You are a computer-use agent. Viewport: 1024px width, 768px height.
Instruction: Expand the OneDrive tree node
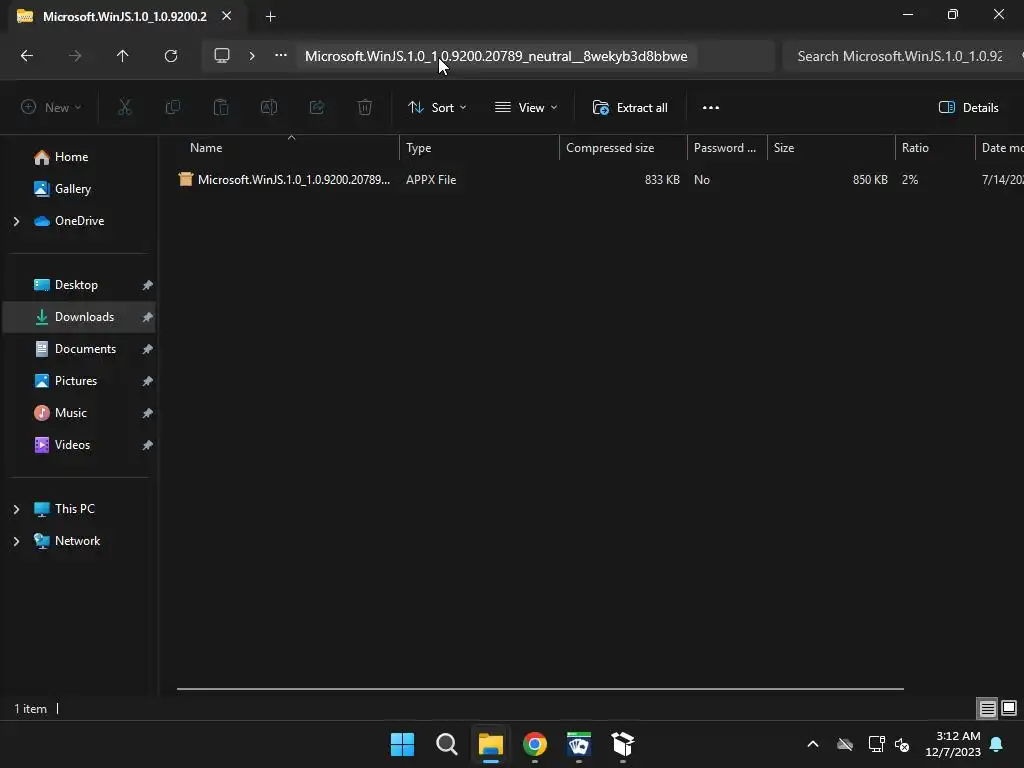pos(16,221)
